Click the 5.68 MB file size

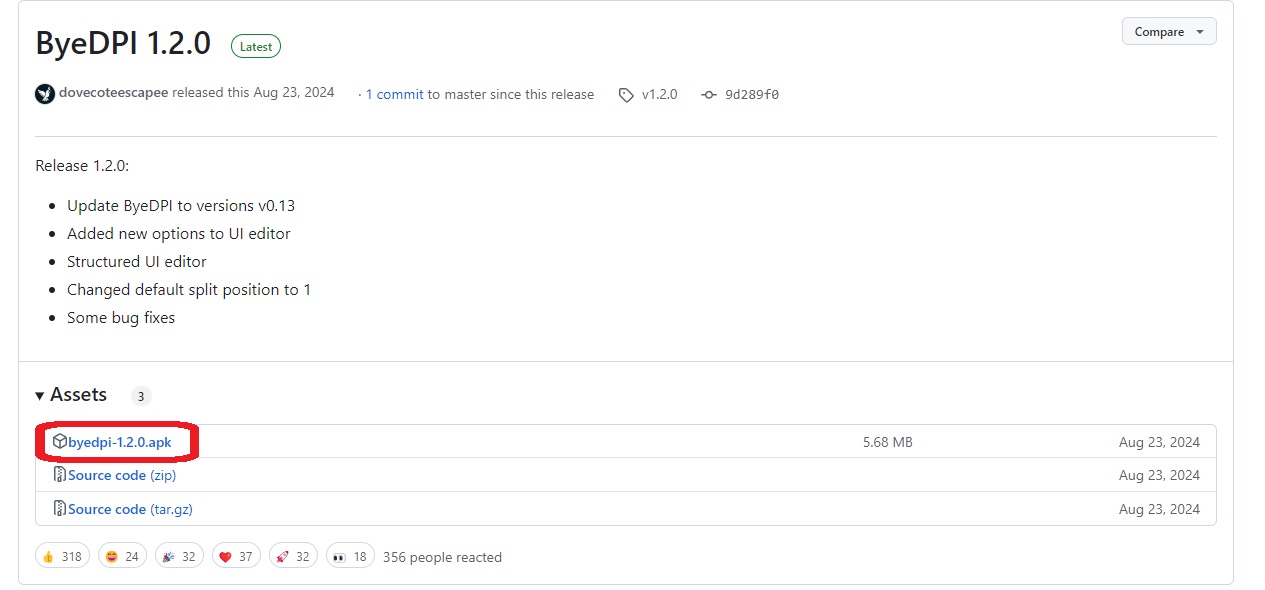point(888,442)
